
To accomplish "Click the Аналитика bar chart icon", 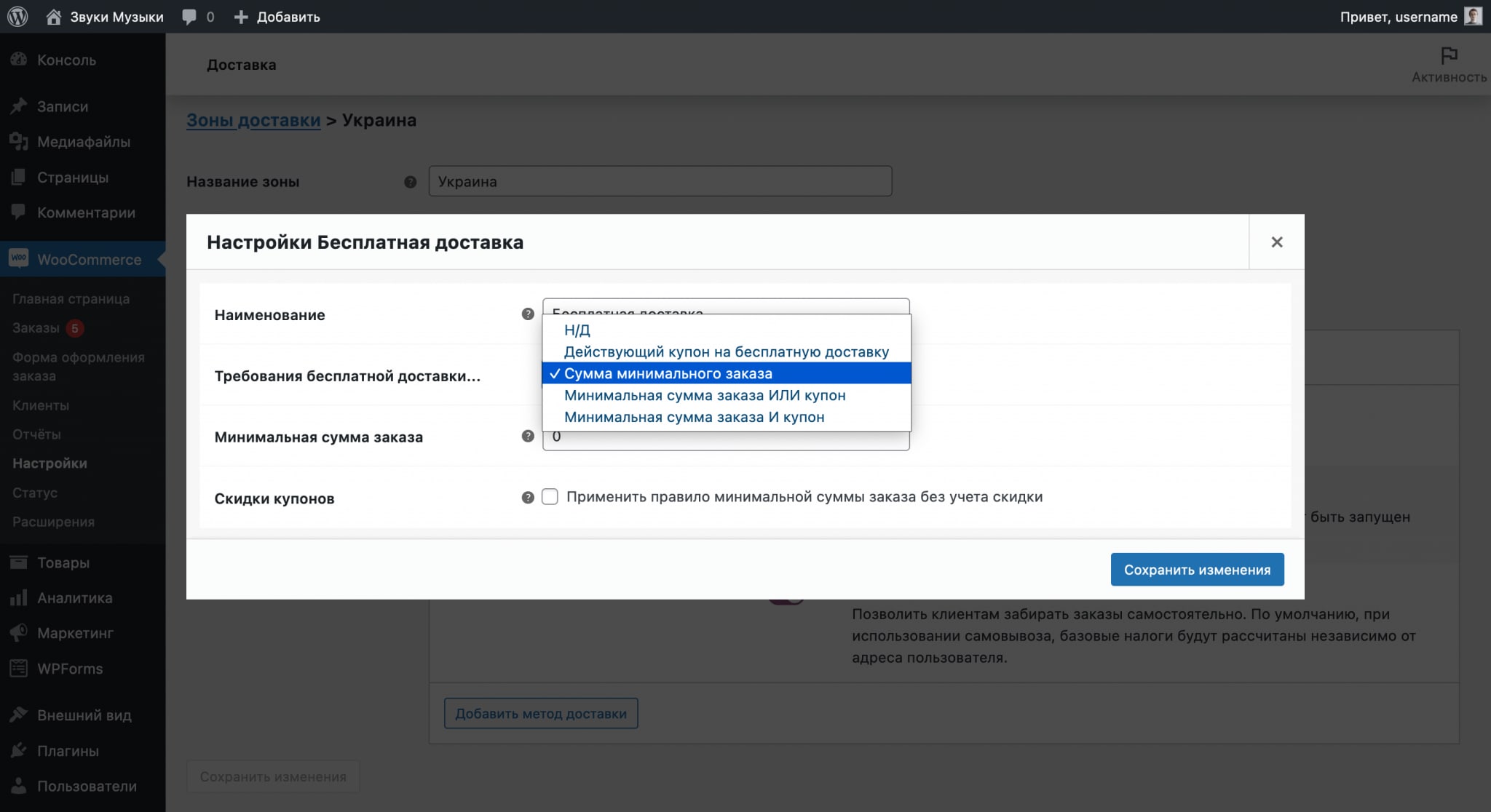I will click(19, 598).
